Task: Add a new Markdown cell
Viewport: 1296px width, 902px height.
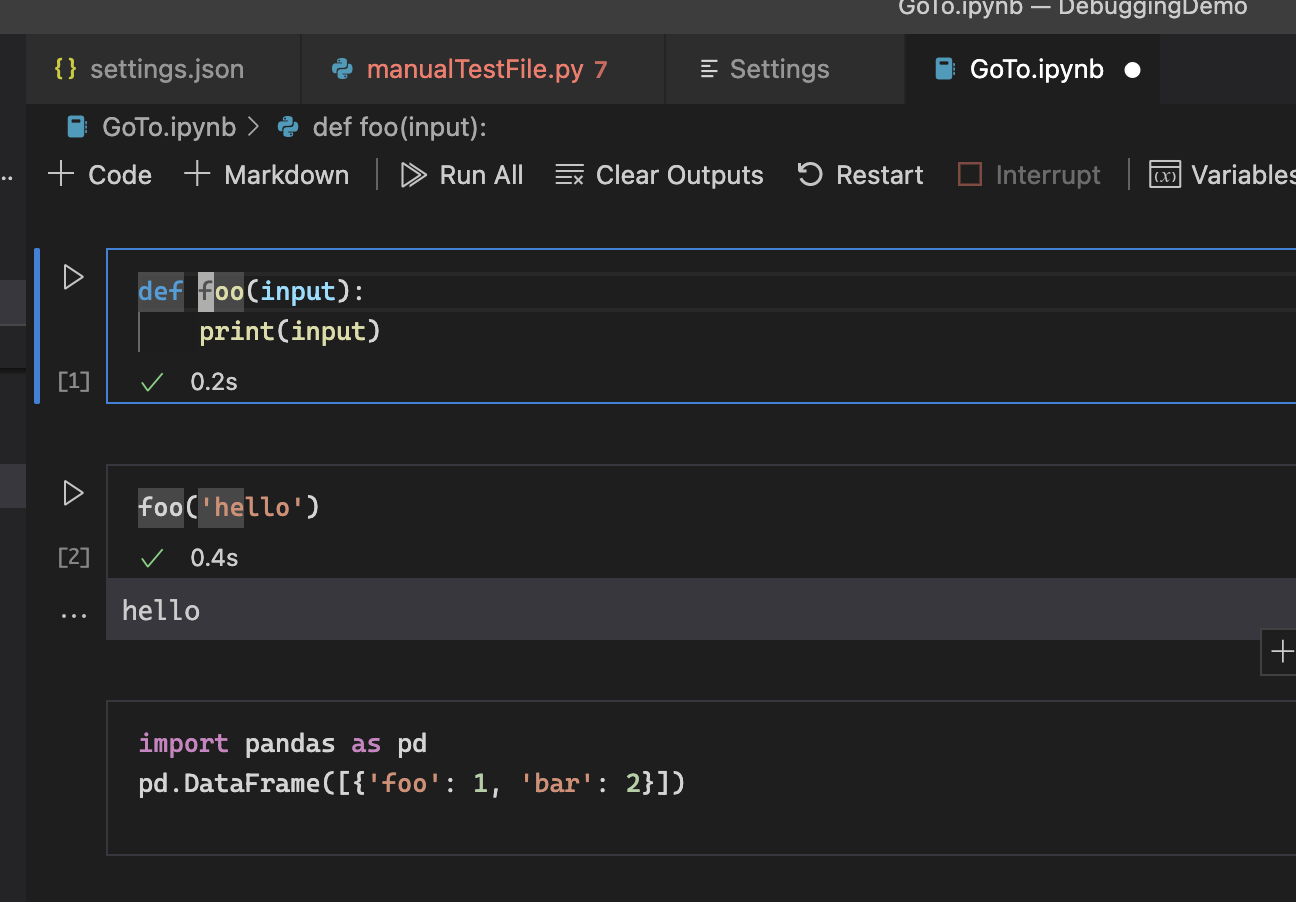Action: point(267,175)
